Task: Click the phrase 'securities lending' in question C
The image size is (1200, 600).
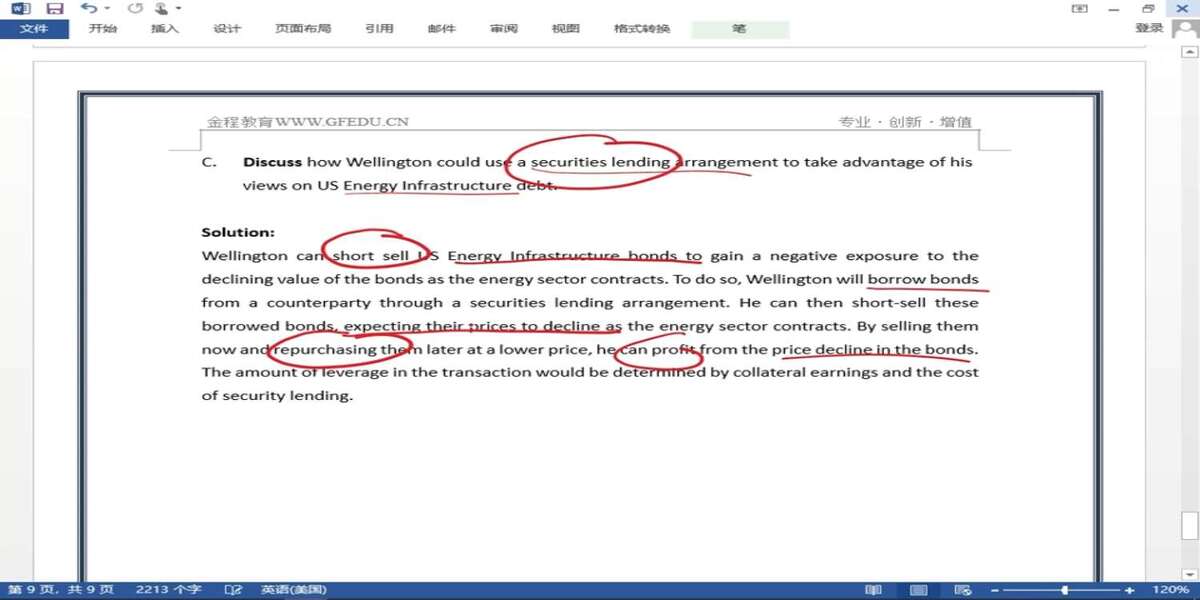Action: point(600,162)
